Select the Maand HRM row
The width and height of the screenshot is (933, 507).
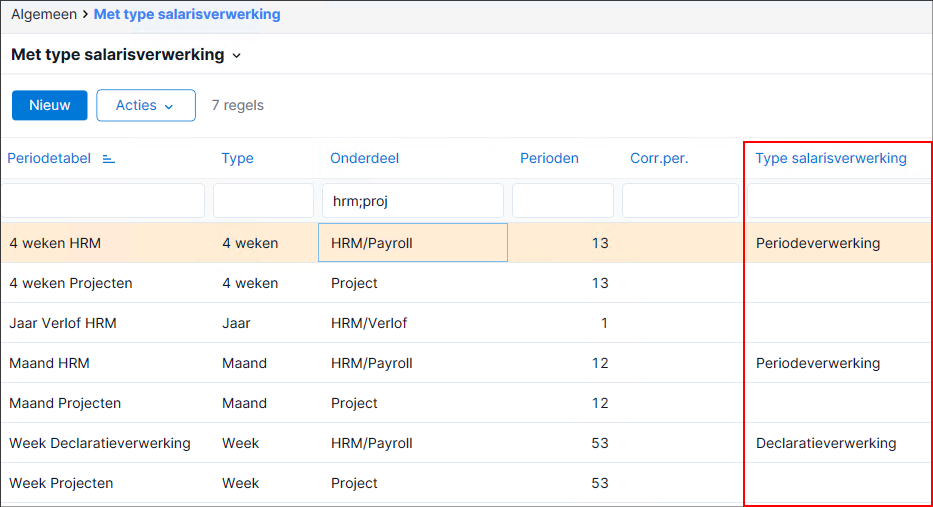point(466,363)
